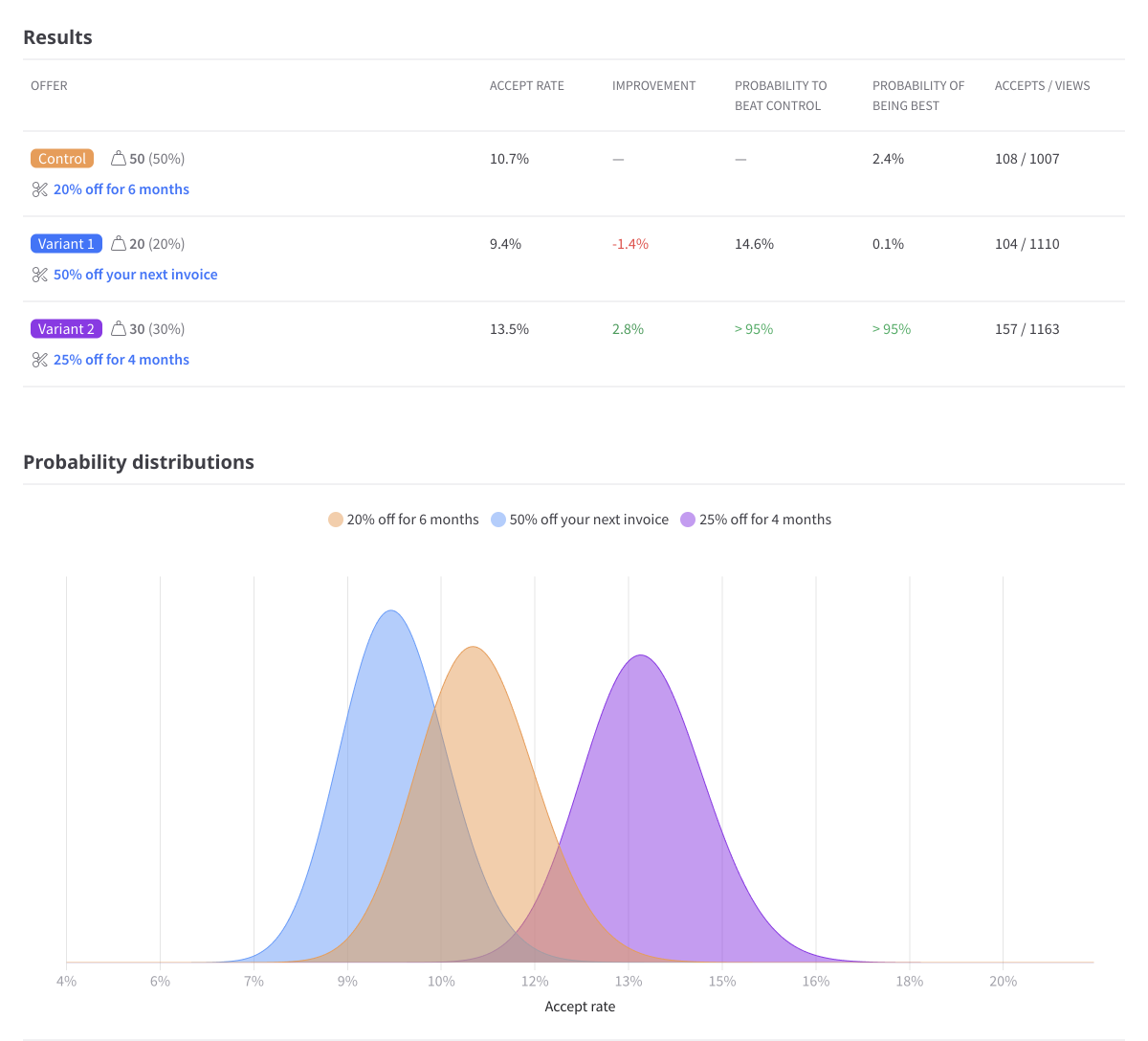The height and width of the screenshot is (1041, 1148).
Task: Select the Variant 2 badge
Action: pyautogui.click(x=66, y=328)
